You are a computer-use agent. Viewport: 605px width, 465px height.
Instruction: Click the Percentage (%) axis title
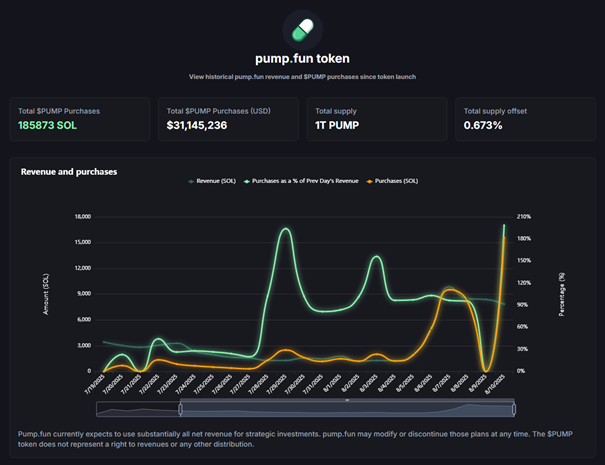click(561, 294)
